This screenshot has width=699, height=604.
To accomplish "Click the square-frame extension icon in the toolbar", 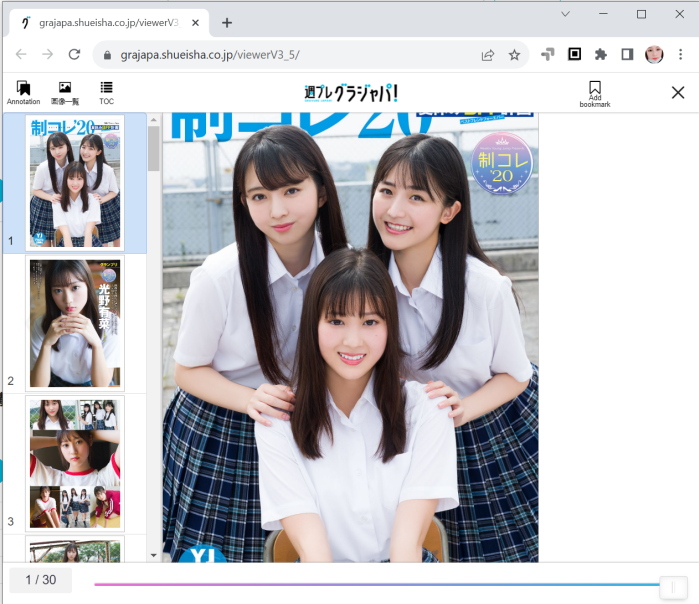I will pyautogui.click(x=574, y=54).
